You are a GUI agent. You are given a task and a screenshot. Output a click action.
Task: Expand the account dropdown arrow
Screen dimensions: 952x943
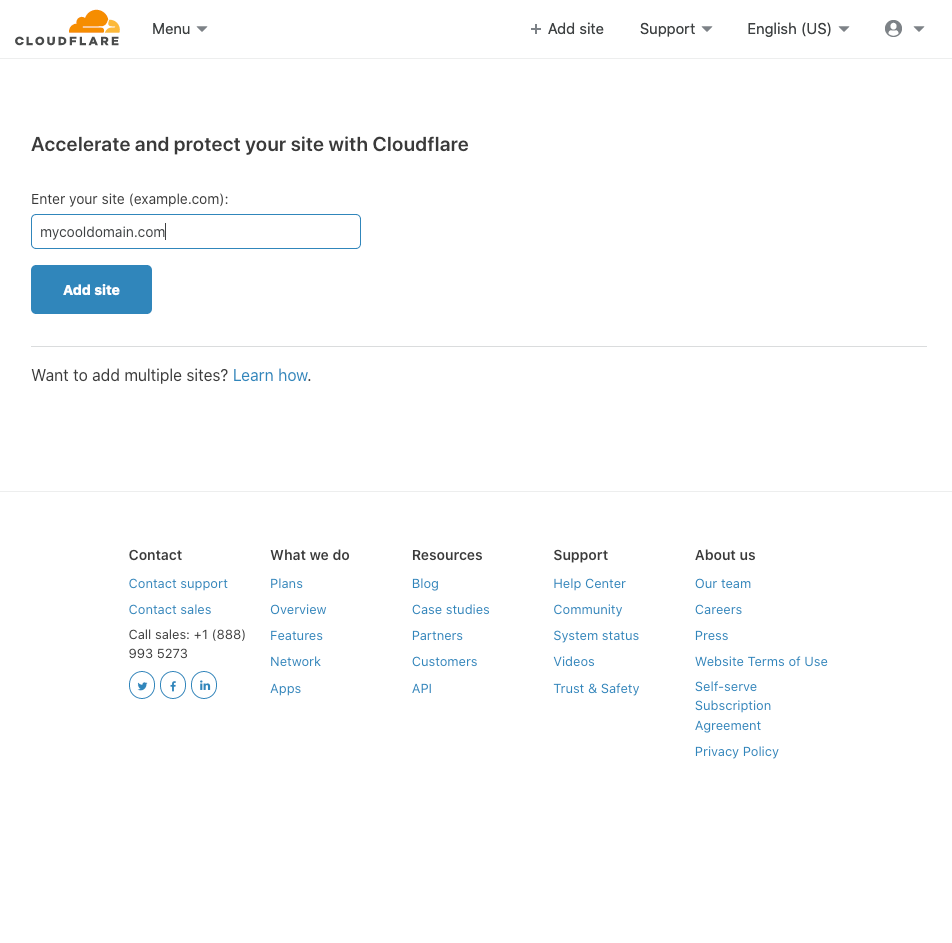point(919,29)
